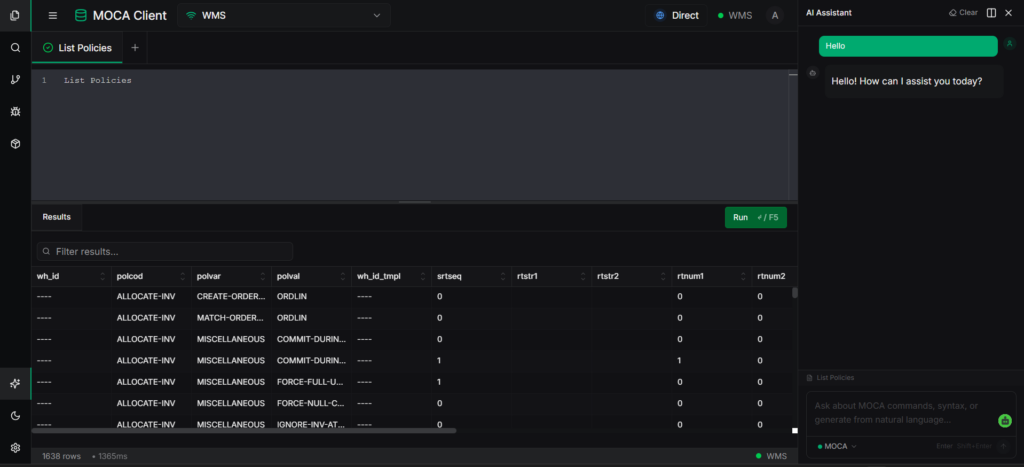Click the List Policies file icon in assistant

810,378
